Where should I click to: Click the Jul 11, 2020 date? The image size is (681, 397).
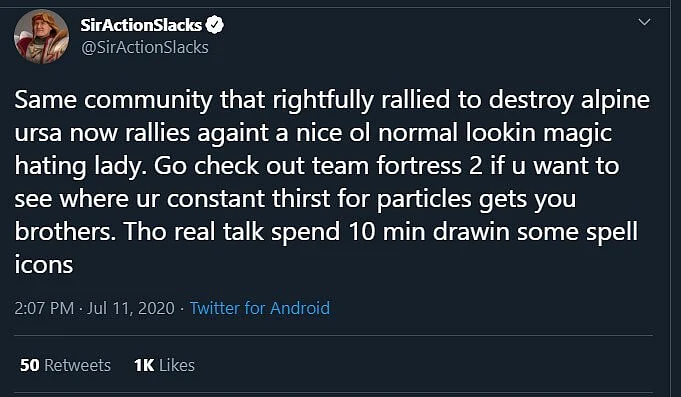pos(131,308)
